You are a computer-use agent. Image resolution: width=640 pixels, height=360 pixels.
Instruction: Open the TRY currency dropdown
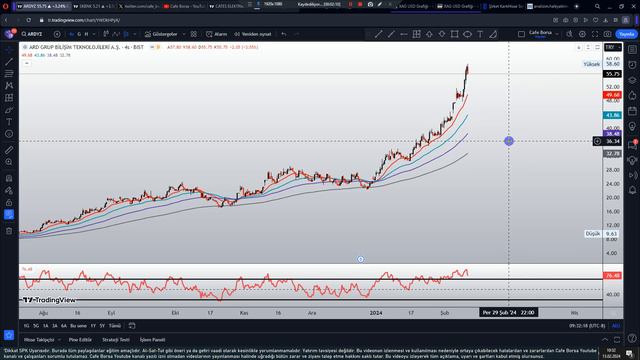[x=613, y=47]
